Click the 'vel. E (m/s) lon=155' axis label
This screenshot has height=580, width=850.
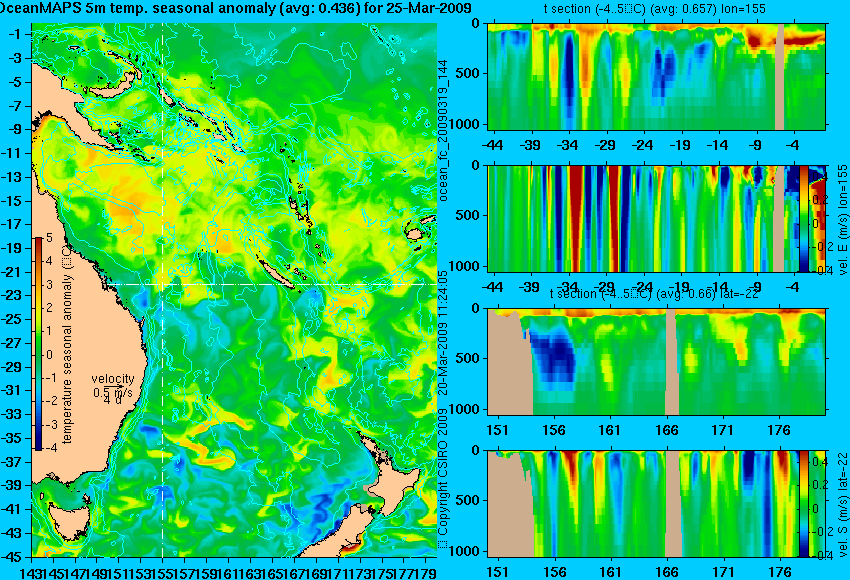tap(843, 220)
